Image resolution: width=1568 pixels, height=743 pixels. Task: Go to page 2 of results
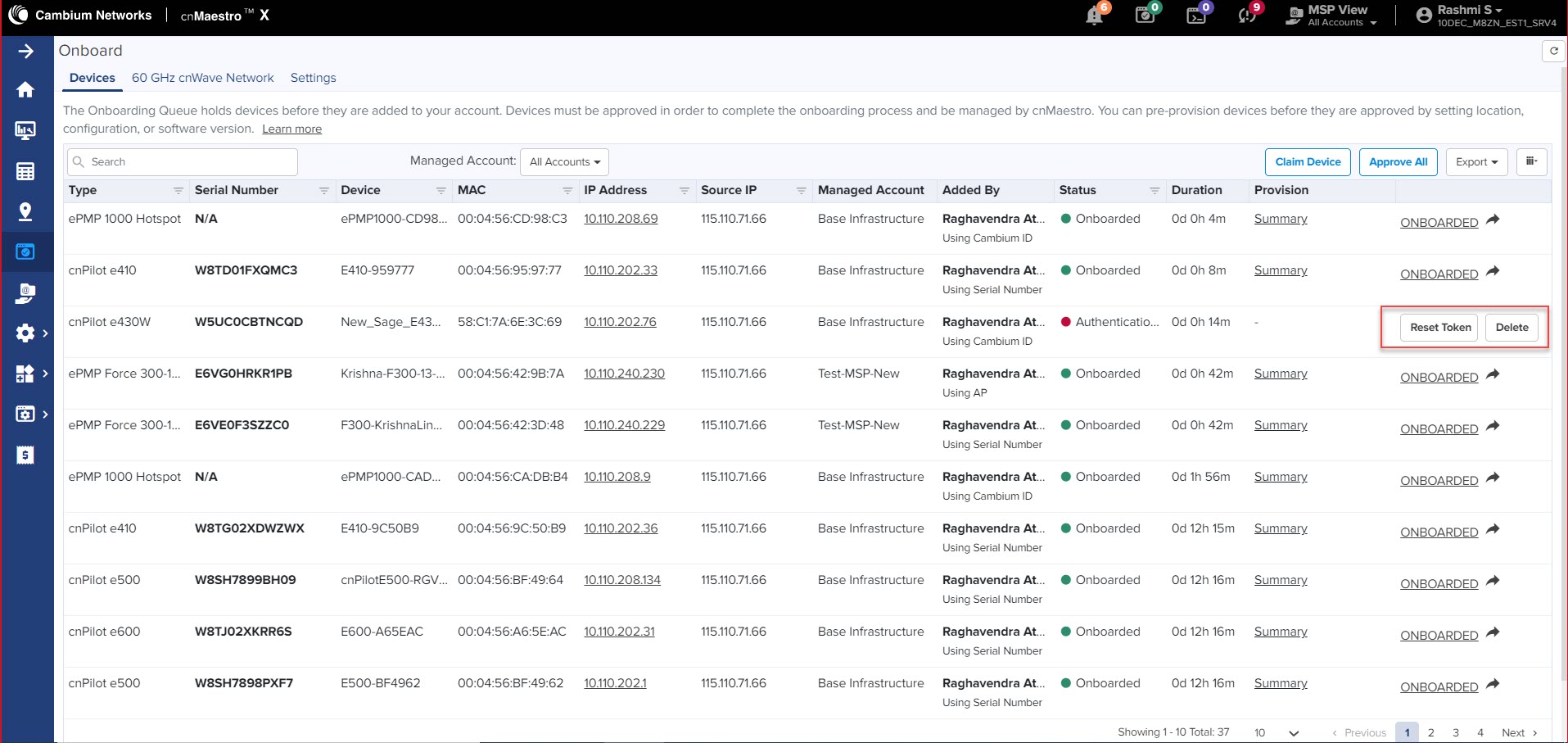point(1431,732)
